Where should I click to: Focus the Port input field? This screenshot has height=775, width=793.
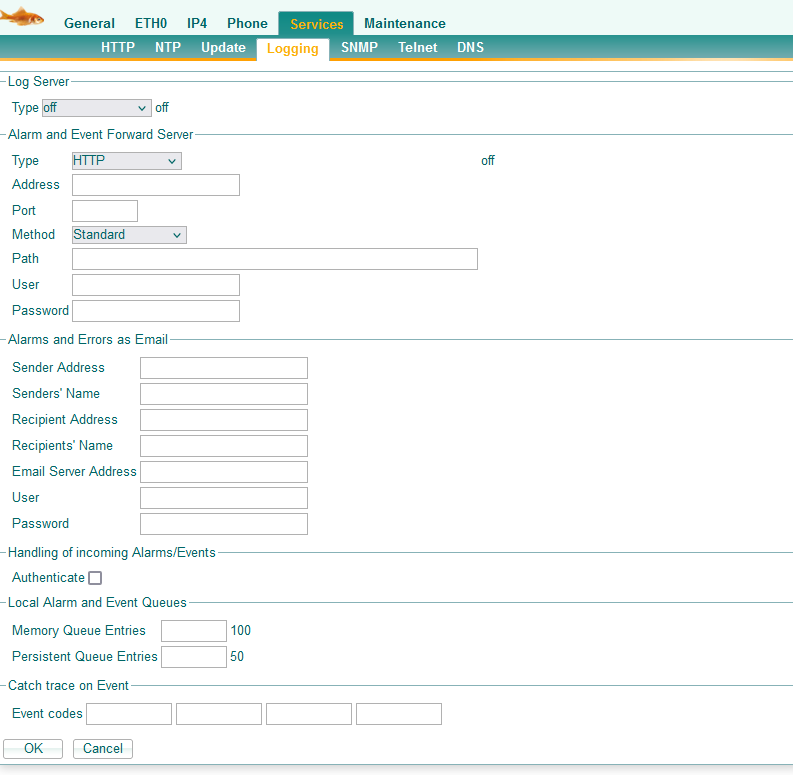click(x=105, y=211)
